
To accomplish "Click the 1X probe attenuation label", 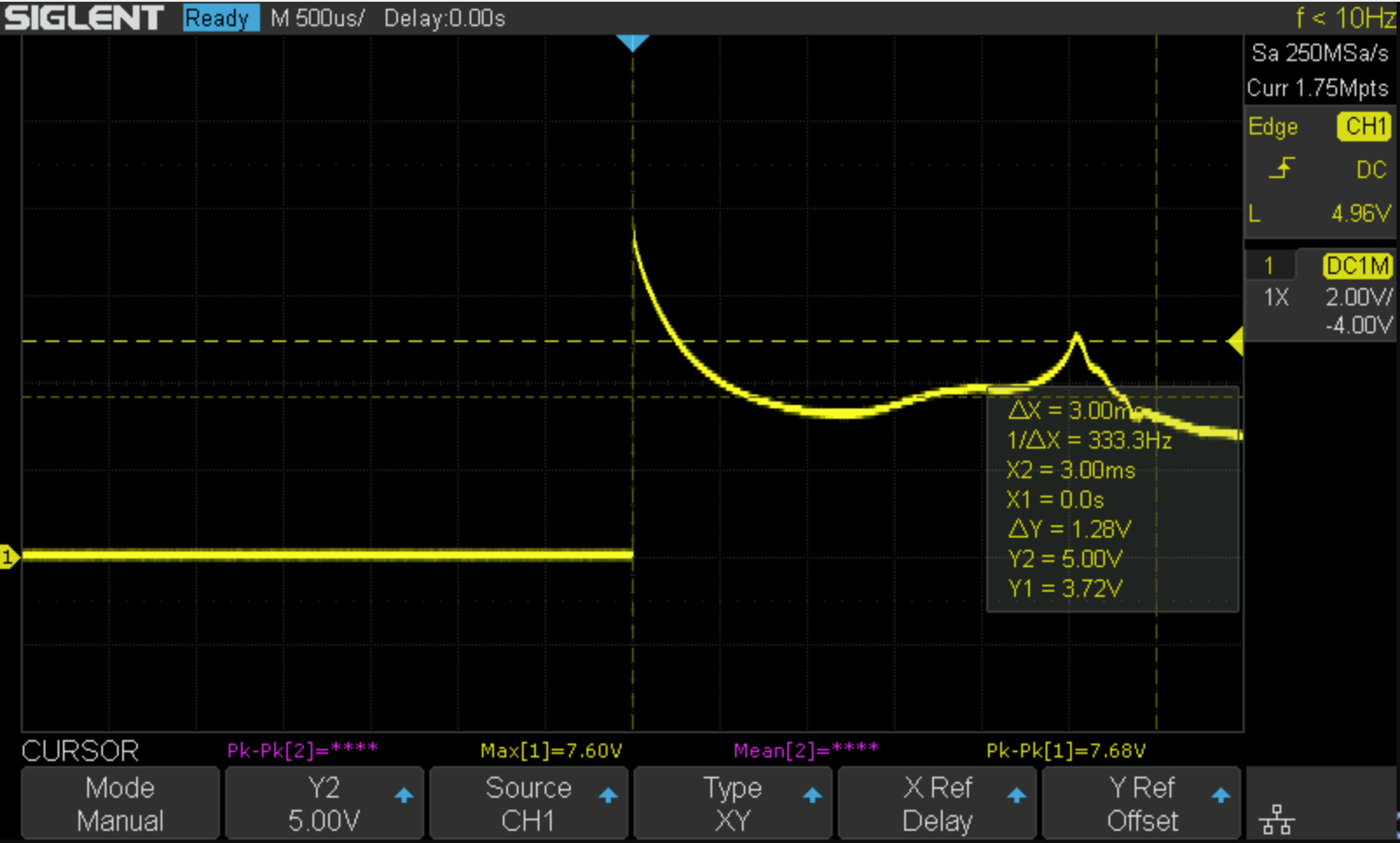I will click(x=1276, y=298).
